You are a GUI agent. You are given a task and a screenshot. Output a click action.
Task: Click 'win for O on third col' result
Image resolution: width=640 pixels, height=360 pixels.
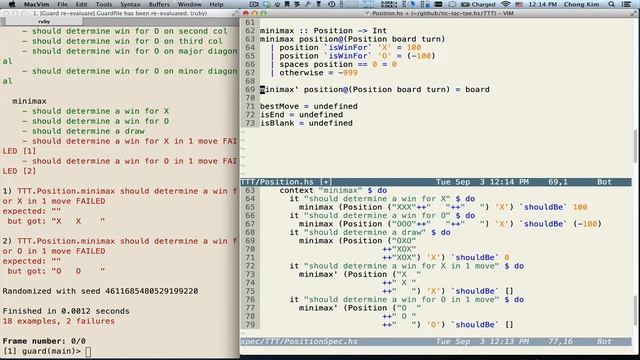click(122, 41)
